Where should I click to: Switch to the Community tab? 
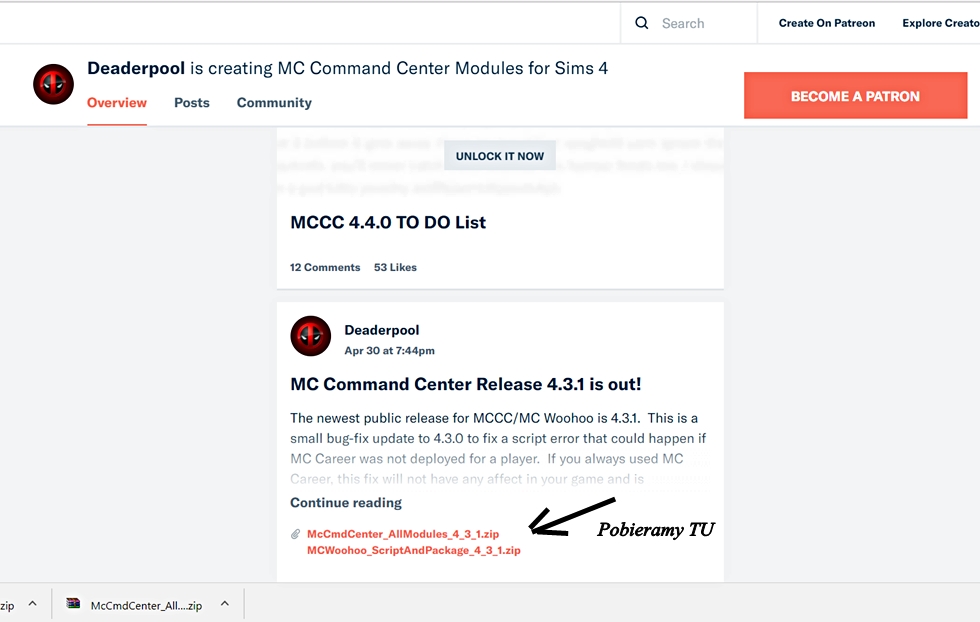click(x=274, y=103)
